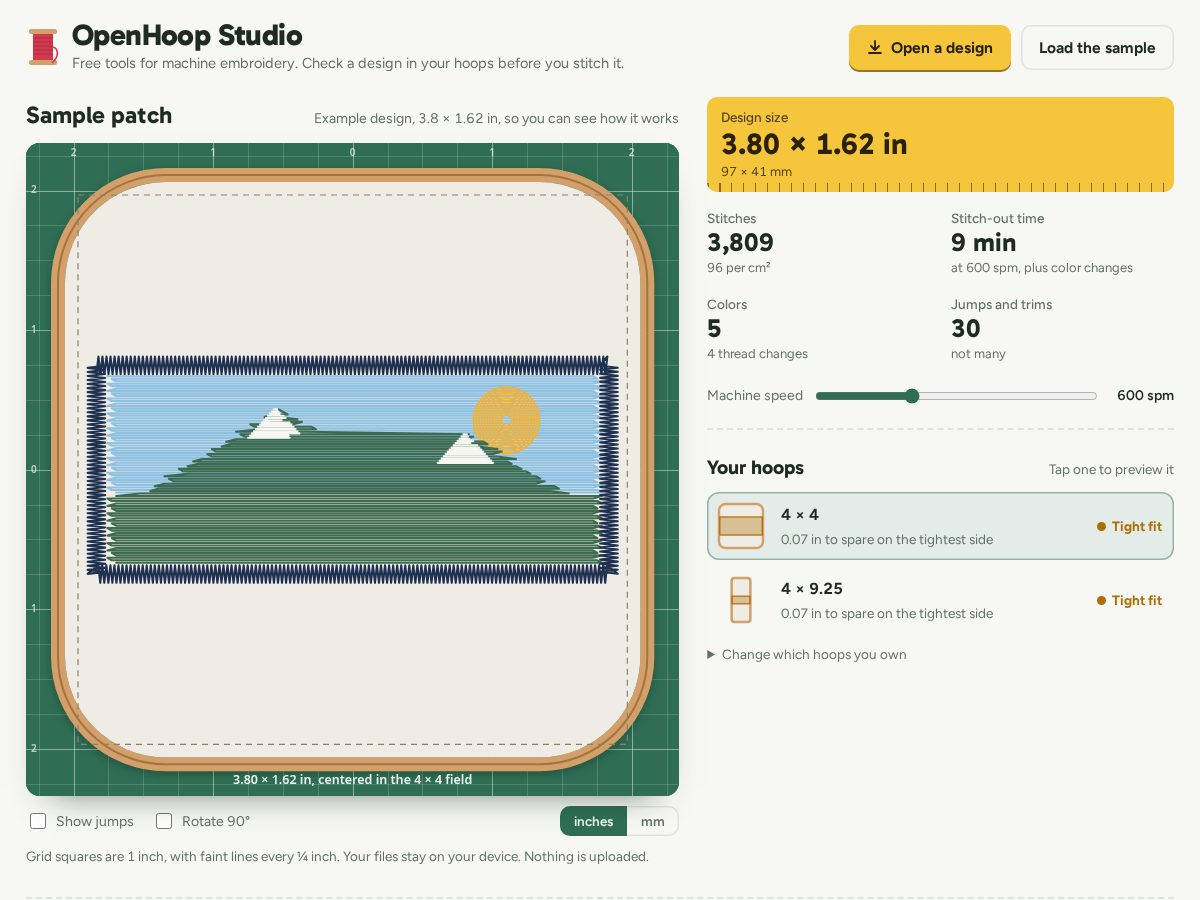Screen dimensions: 1200x900
Task: Click the OpenHoop Studio title
Action: coord(187,36)
